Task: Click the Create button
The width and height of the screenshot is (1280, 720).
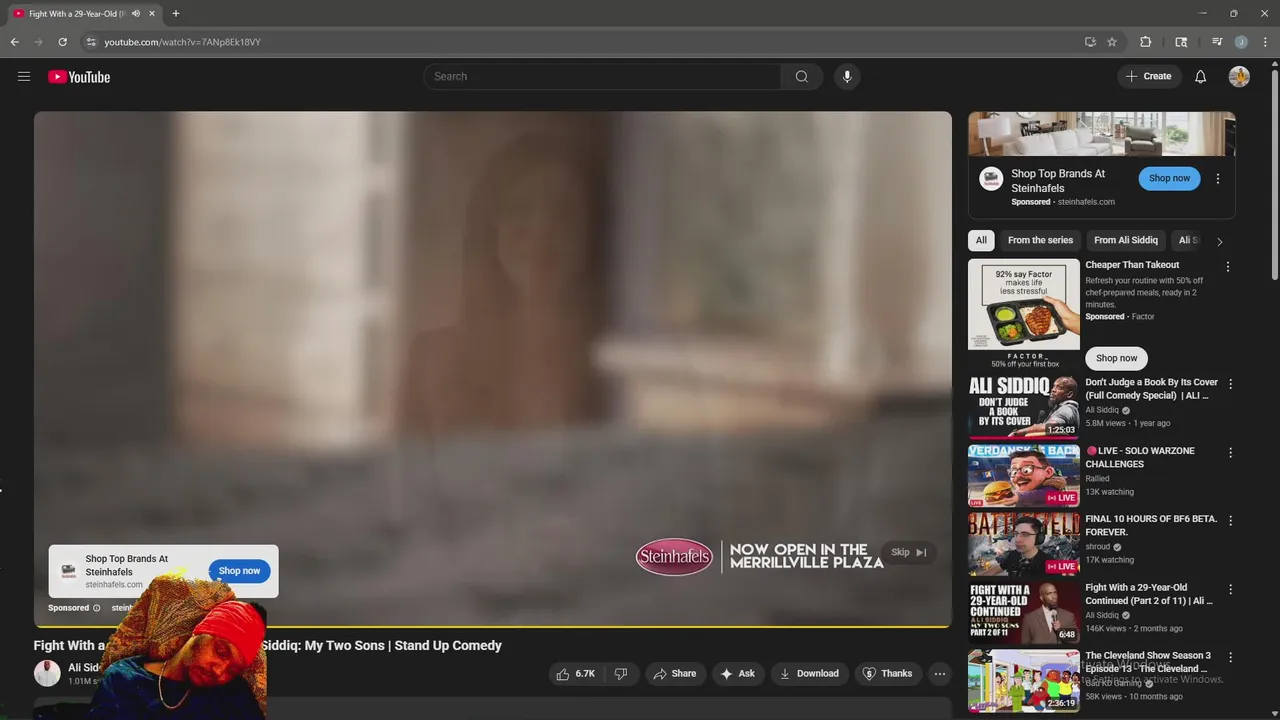Action: [x=1148, y=76]
